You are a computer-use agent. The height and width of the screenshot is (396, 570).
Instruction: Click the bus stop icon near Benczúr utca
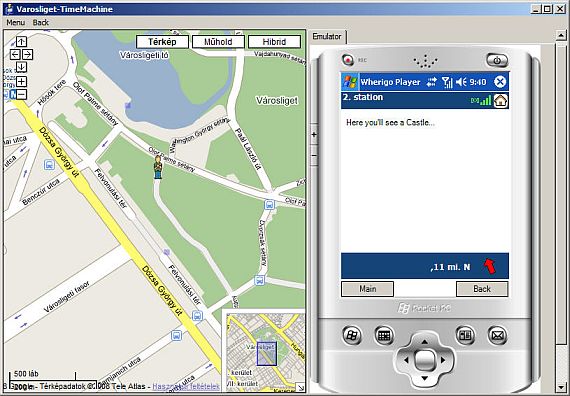(49, 165)
